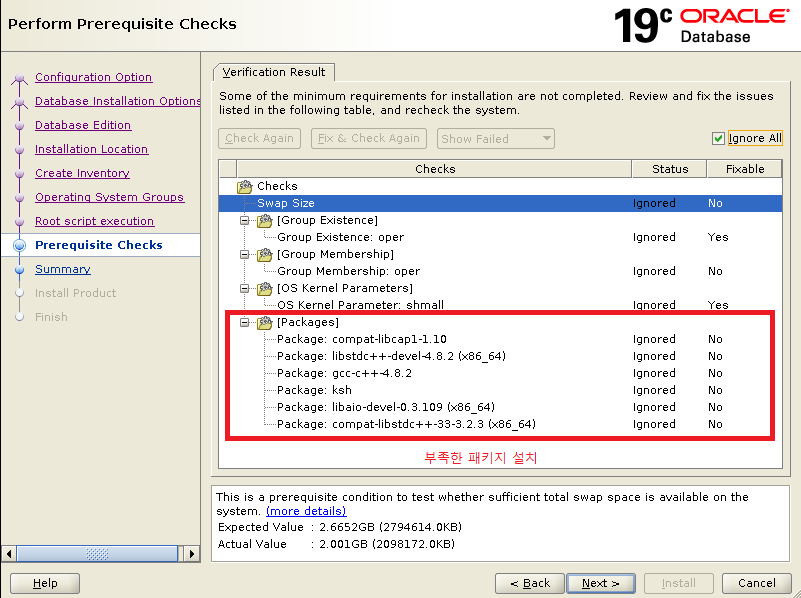Click the Help button
The height and width of the screenshot is (598, 801).
click(45, 583)
